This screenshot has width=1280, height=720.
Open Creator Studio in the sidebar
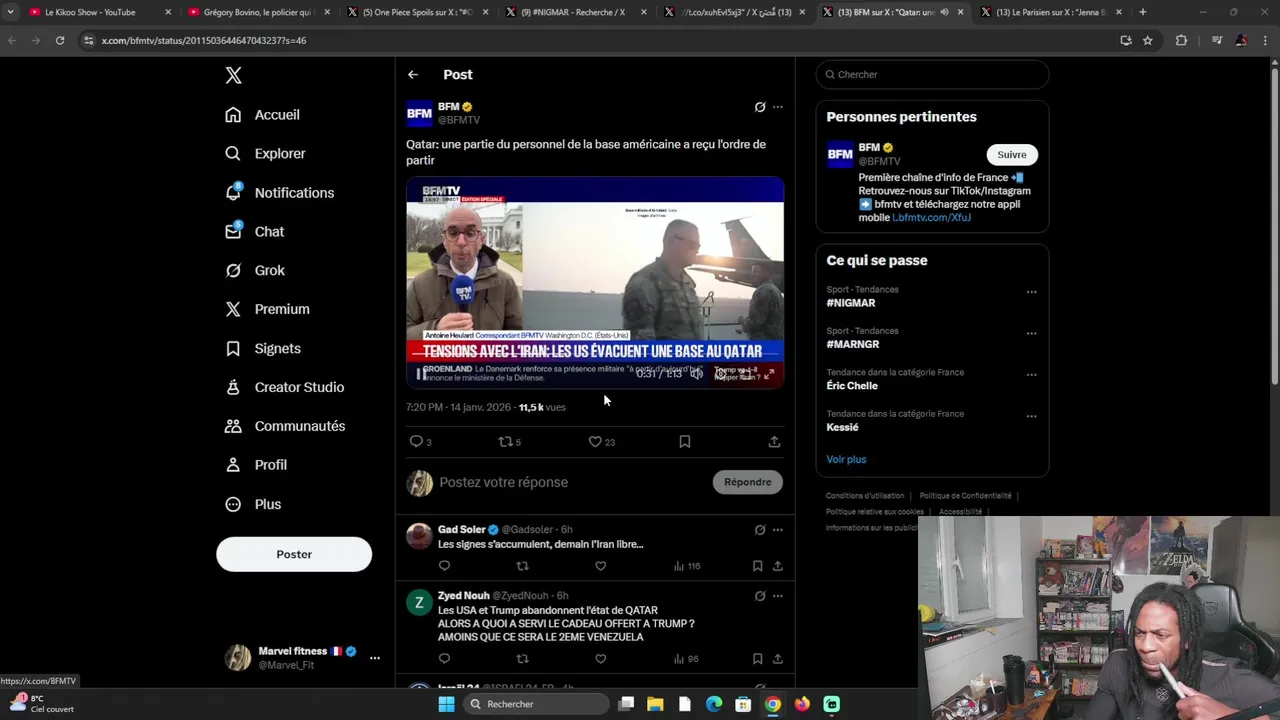tap(285, 387)
